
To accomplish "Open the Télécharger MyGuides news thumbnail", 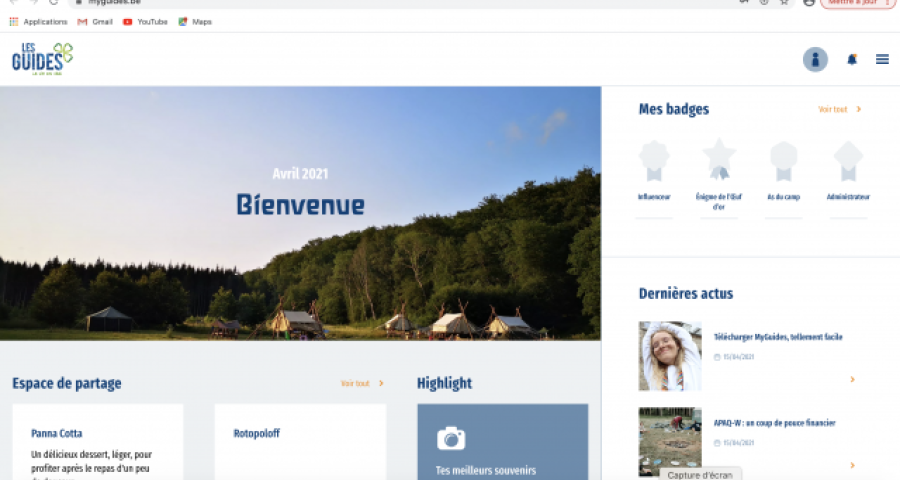I will pyautogui.click(x=670, y=356).
